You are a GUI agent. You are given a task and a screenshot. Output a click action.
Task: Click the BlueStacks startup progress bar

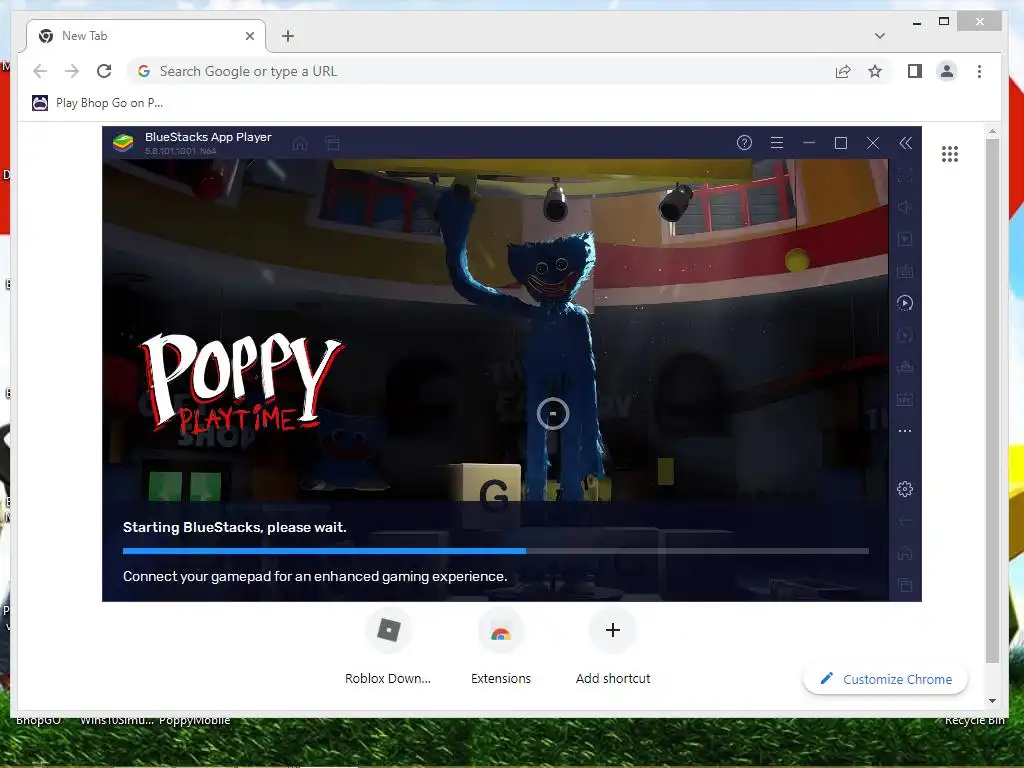click(496, 551)
